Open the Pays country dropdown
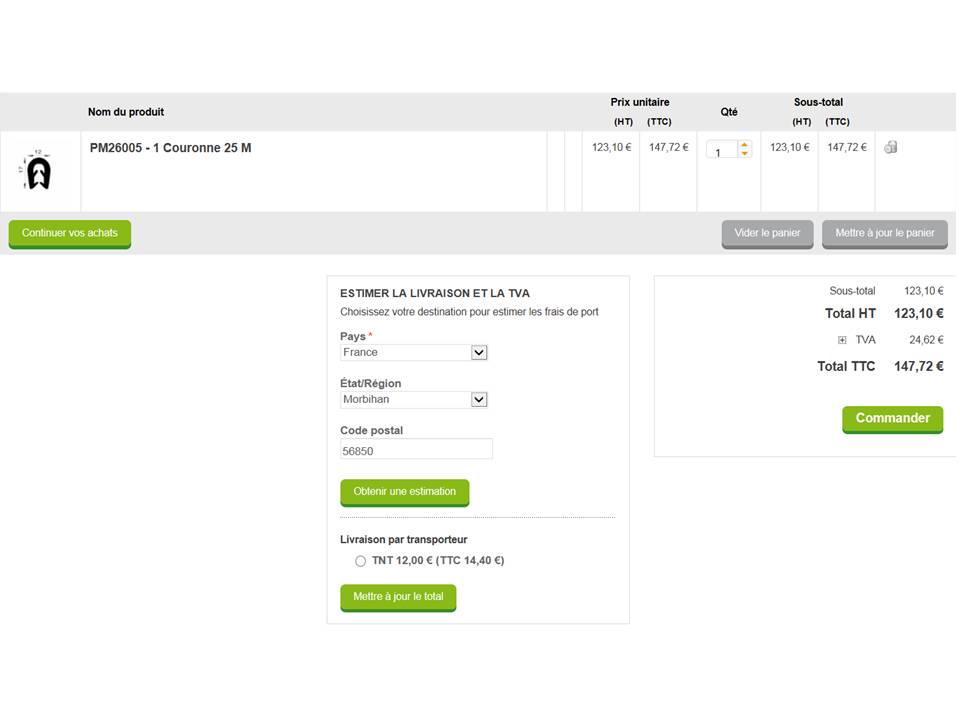Image resolution: width=960 pixels, height=720 pixels. tap(413, 352)
